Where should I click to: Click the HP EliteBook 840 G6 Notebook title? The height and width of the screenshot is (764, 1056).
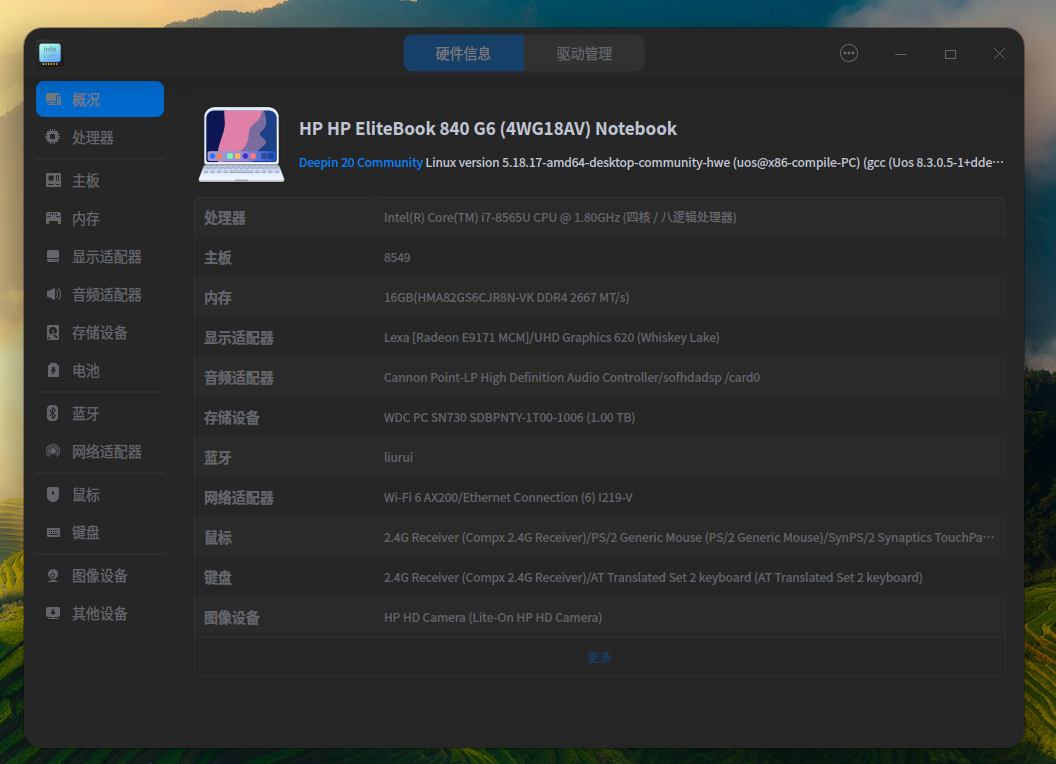[488, 129]
